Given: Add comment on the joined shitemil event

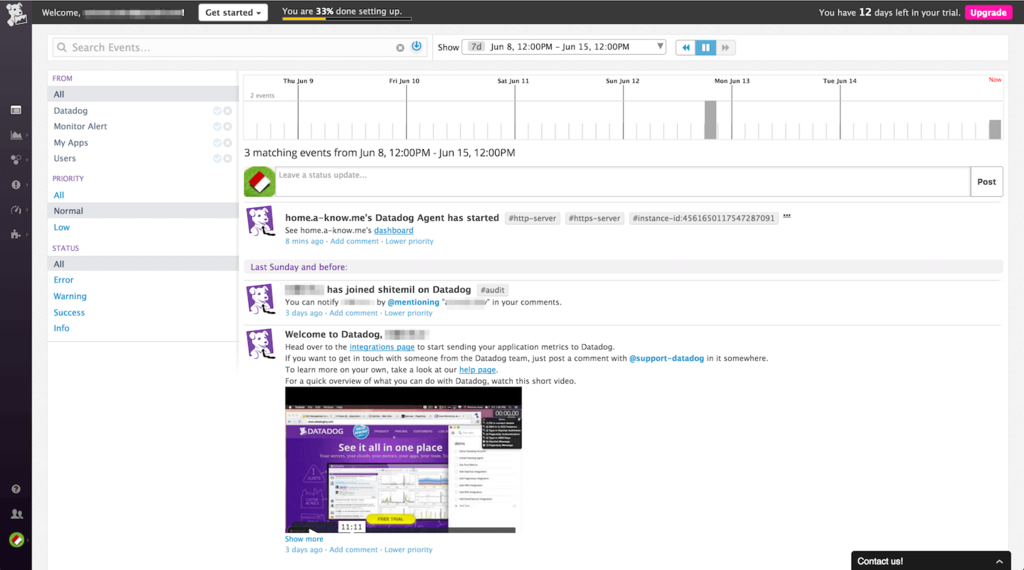Looking at the screenshot, I should 353,313.
